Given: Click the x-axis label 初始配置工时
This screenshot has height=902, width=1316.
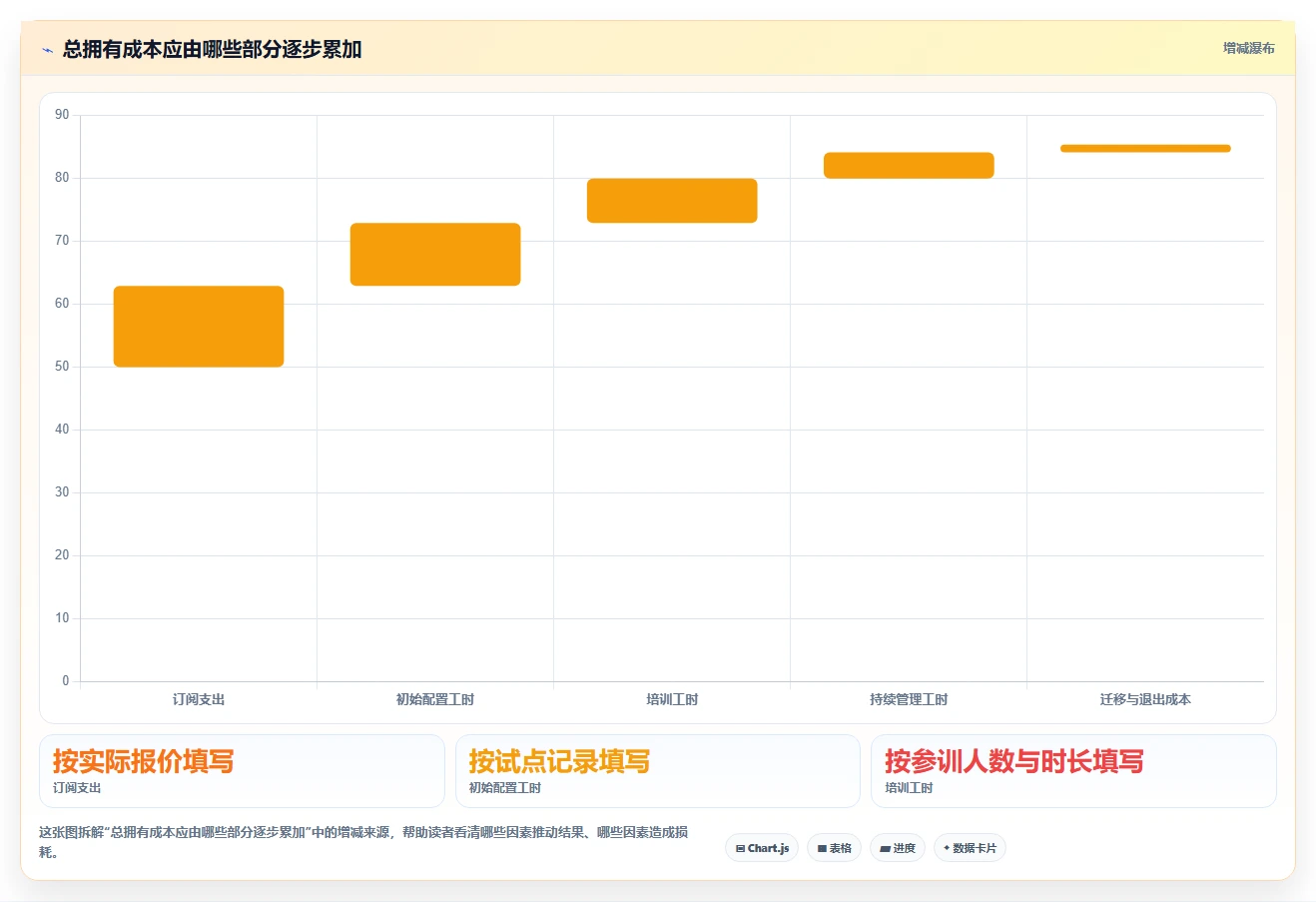Looking at the screenshot, I should 435,699.
